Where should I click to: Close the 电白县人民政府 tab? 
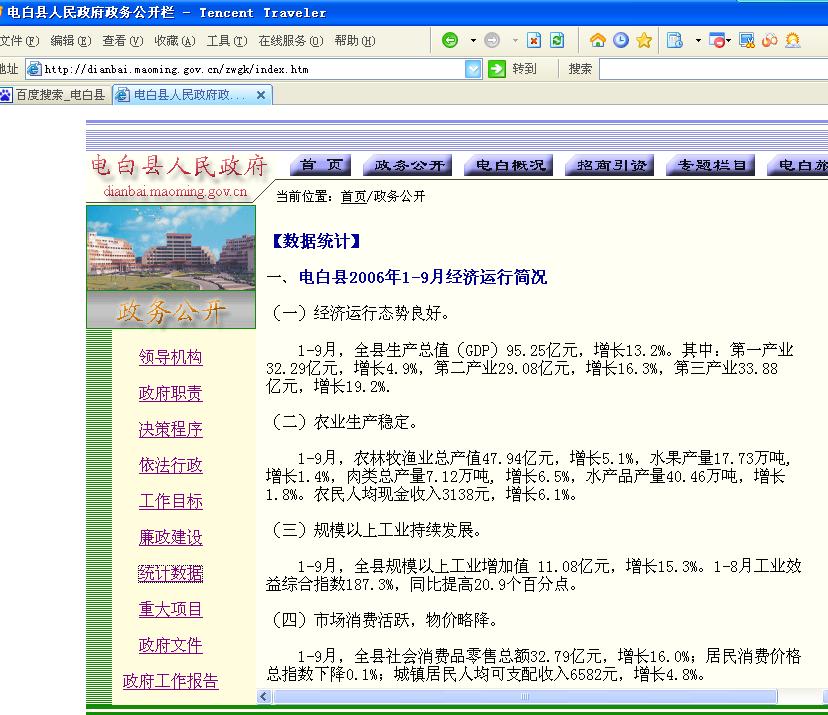pyautogui.click(x=261, y=95)
